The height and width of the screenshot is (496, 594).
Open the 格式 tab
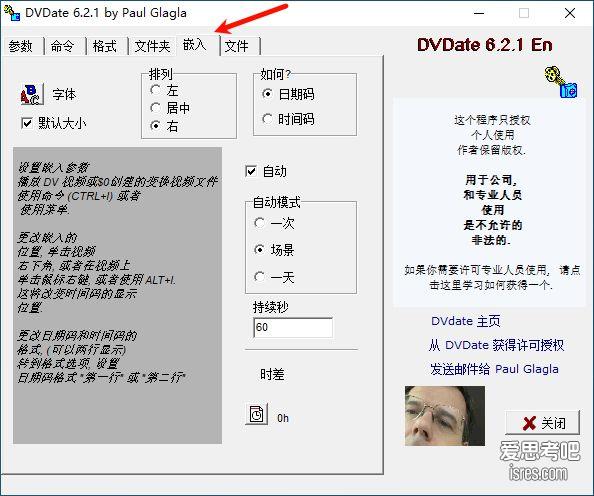coord(105,46)
